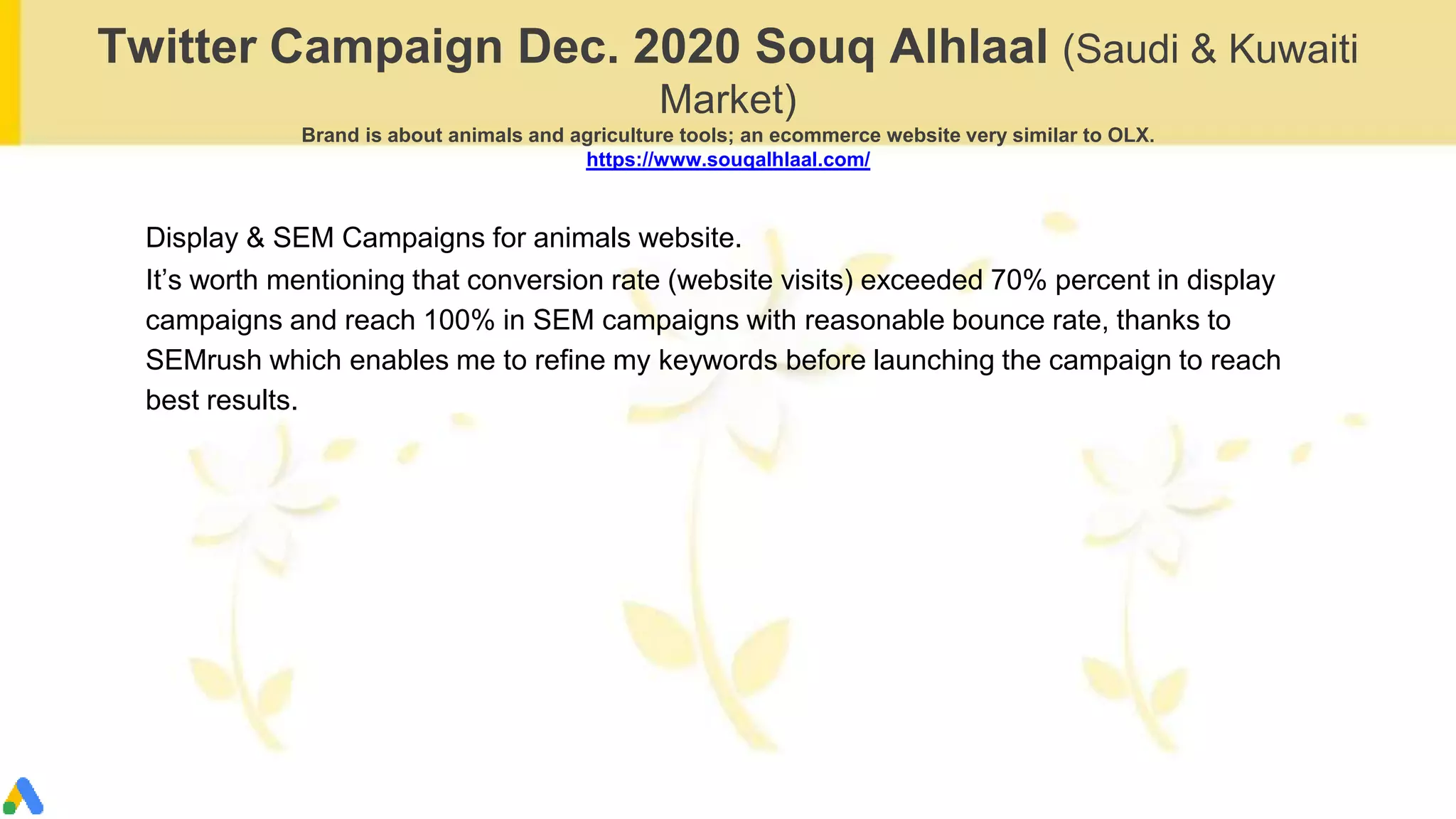Click the brand description line mentioning OLX
The height and width of the screenshot is (819, 1456).
tap(727, 135)
